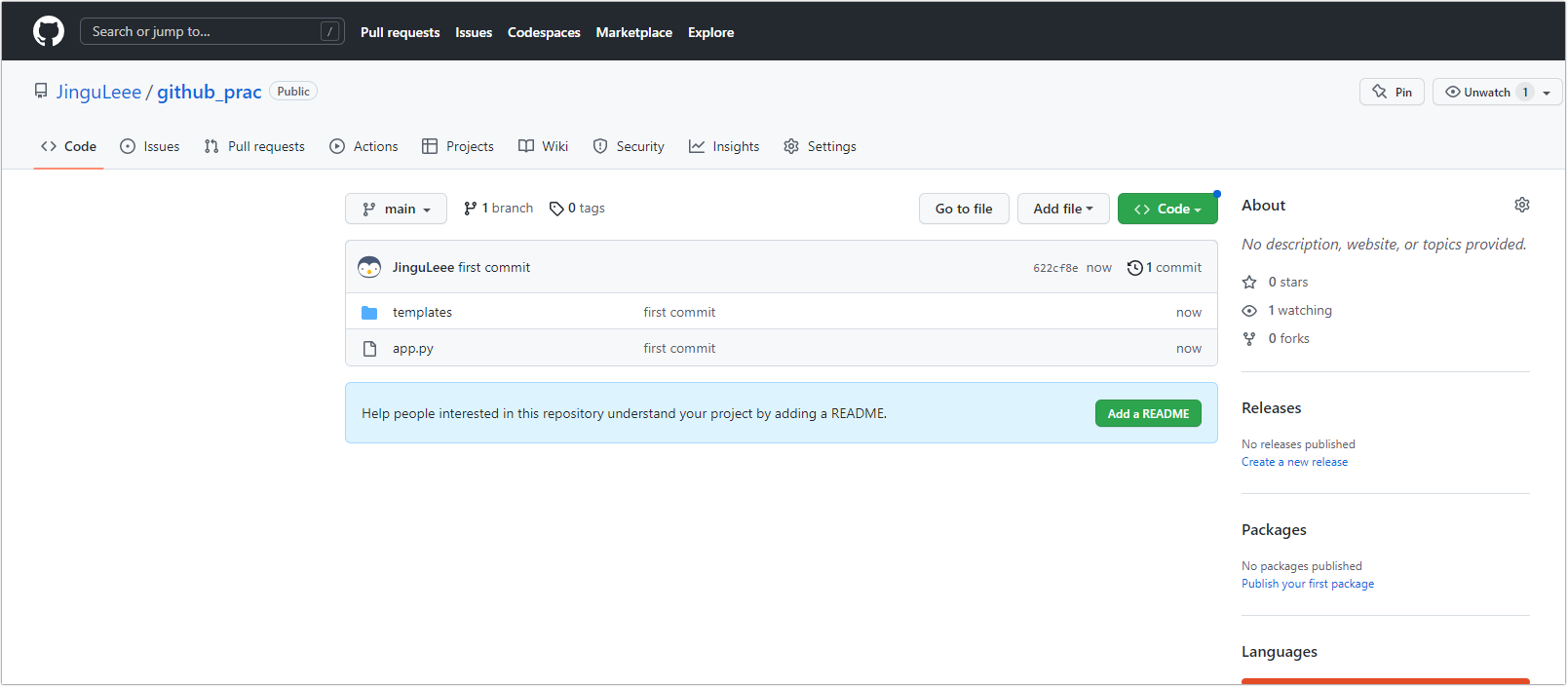The height and width of the screenshot is (687, 1568).
Task: Pin this repository
Action: pyautogui.click(x=1392, y=92)
